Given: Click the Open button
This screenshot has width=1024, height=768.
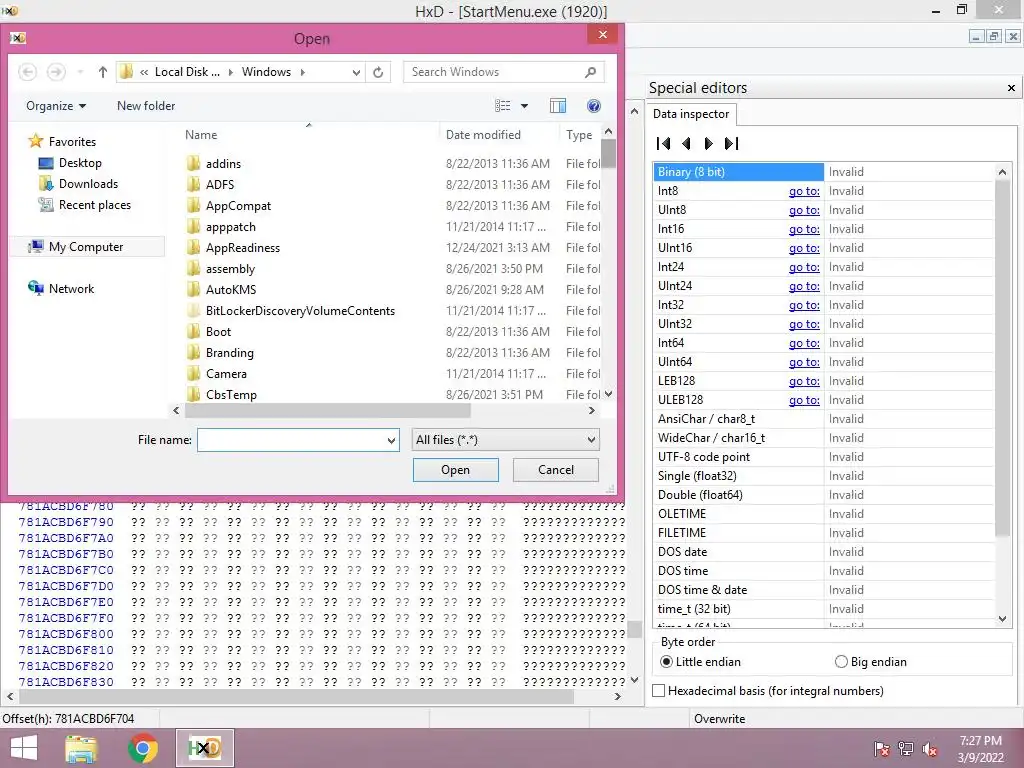Looking at the screenshot, I should (455, 470).
